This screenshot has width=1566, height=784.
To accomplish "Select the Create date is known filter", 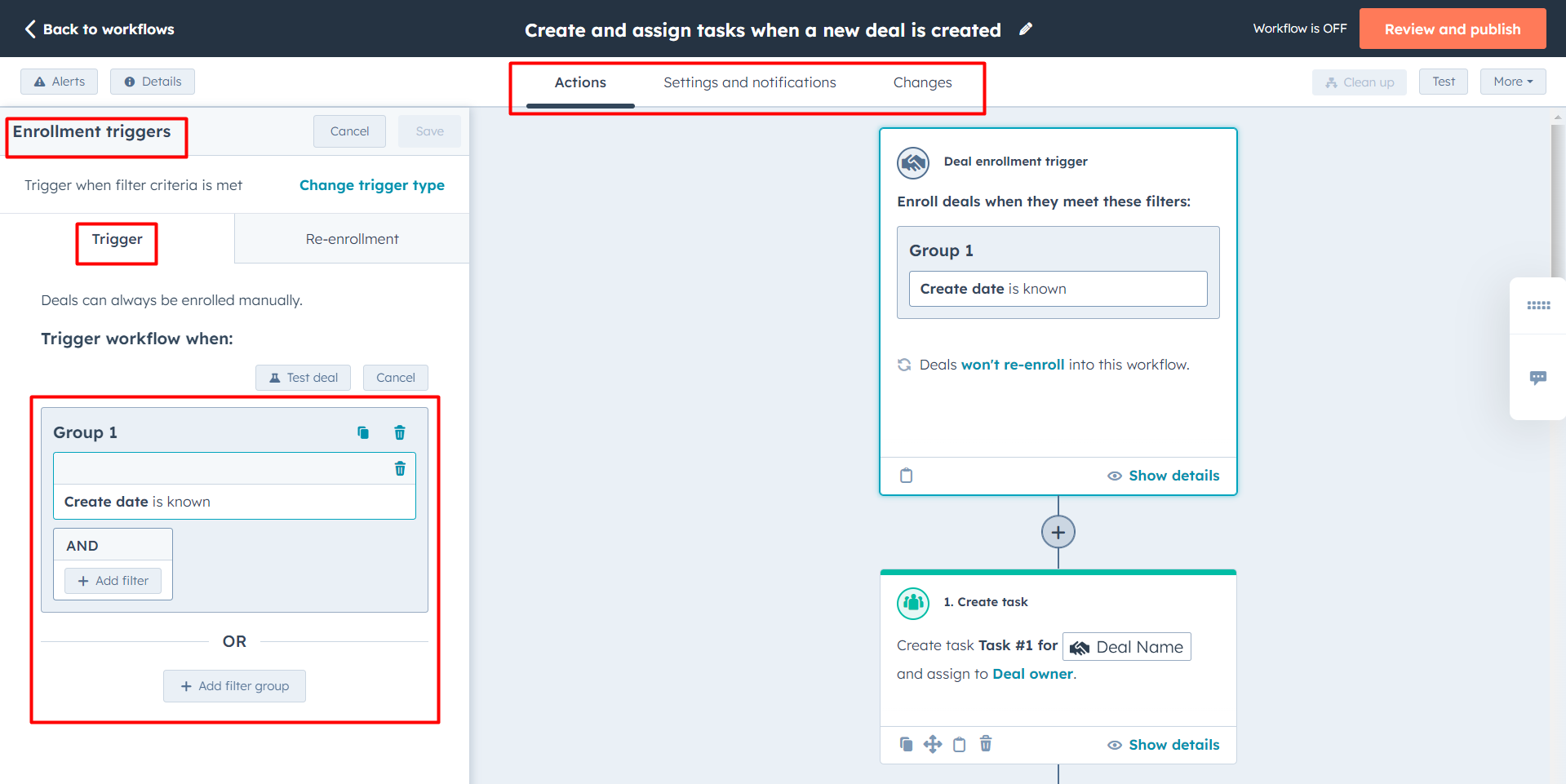I will 234,501.
